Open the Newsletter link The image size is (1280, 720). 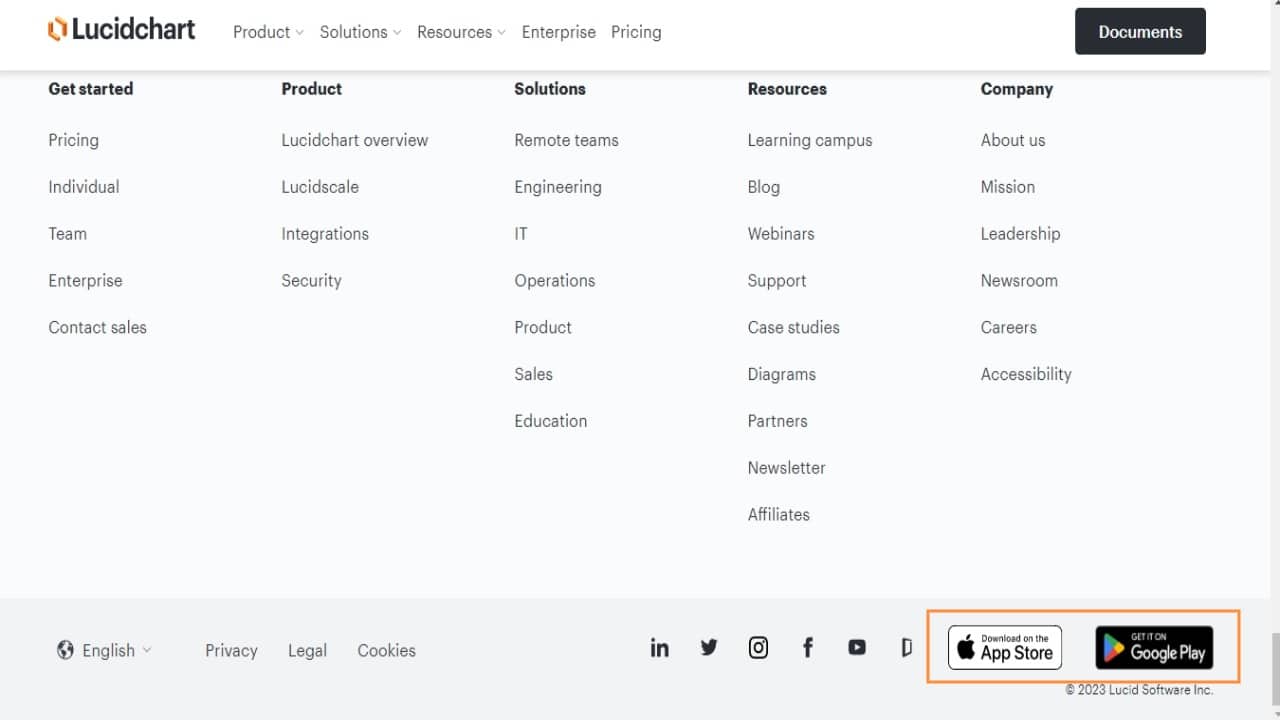point(786,468)
